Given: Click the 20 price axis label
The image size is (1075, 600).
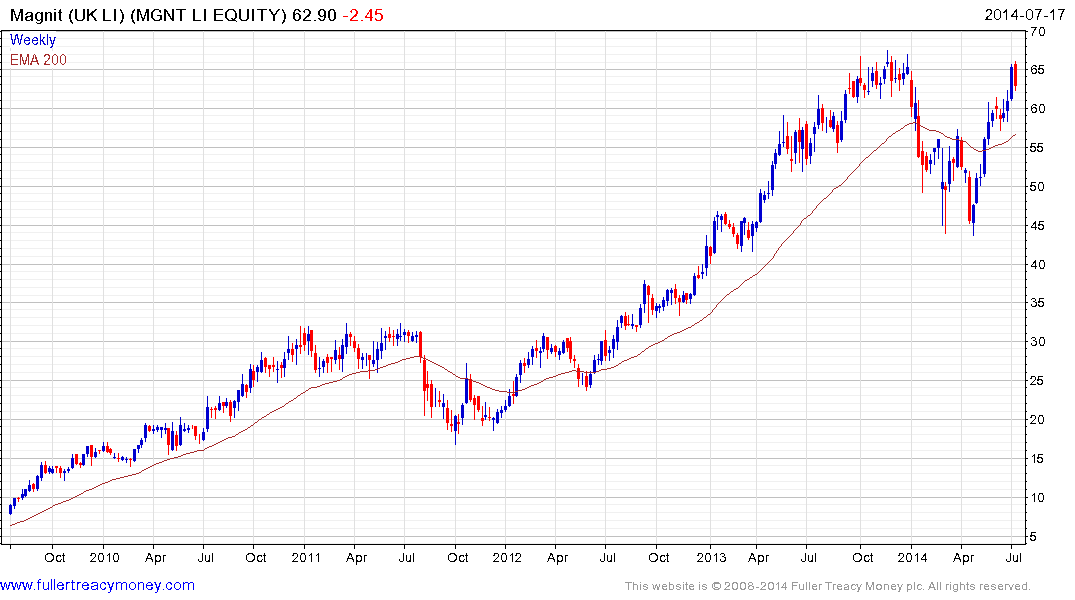Looking at the screenshot, I should pyautogui.click(x=1037, y=420).
